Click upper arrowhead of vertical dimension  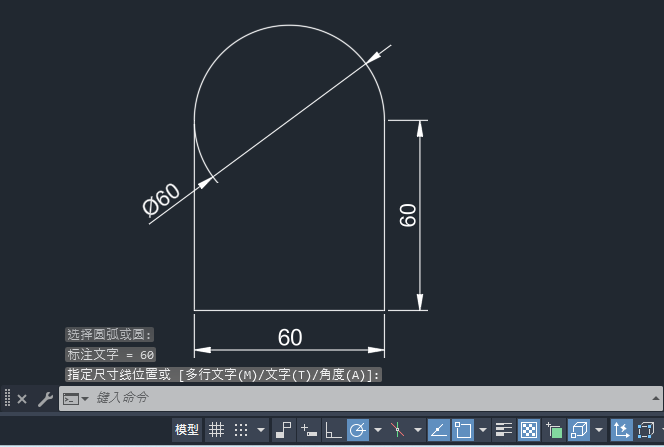[x=420, y=129]
